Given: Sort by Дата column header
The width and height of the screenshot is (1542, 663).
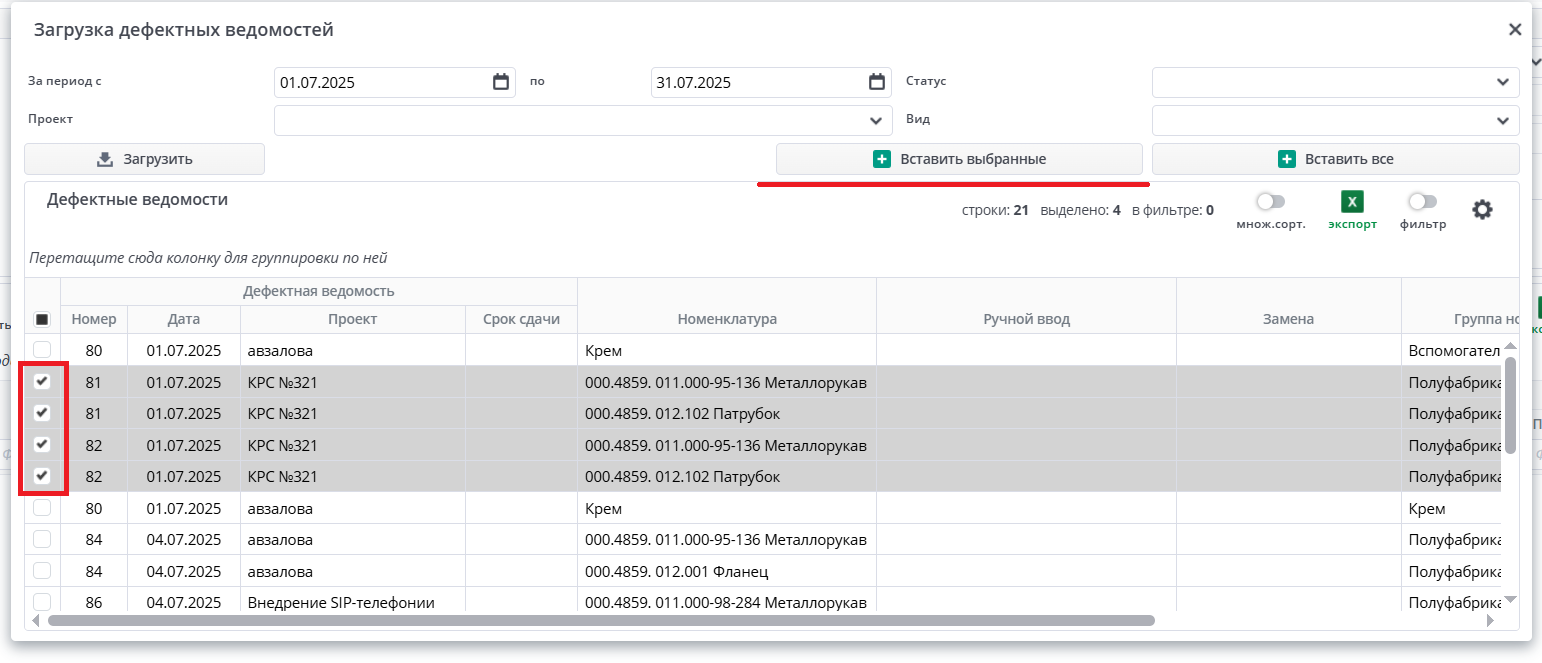Looking at the screenshot, I should [184, 319].
